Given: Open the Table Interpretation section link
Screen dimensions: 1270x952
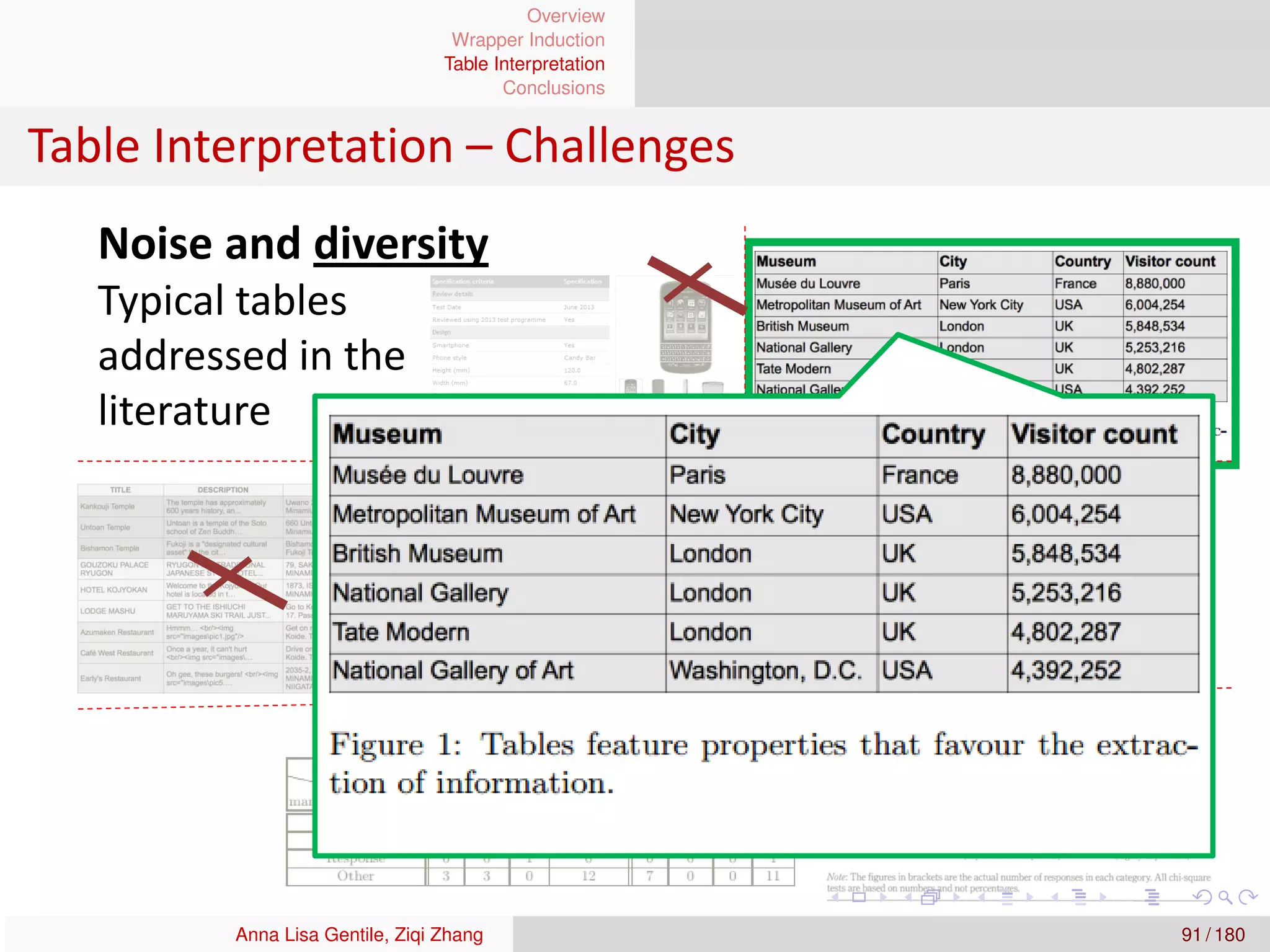Looking at the screenshot, I should [x=524, y=64].
